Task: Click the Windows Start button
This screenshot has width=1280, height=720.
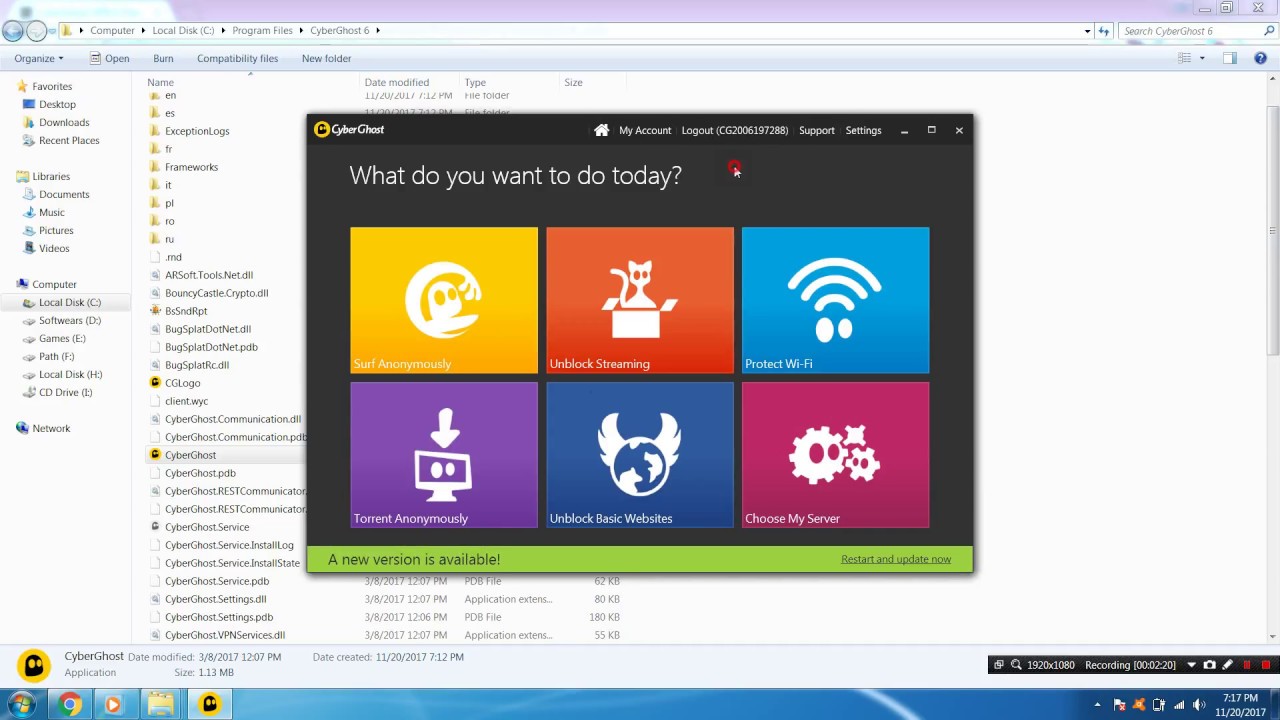Action: 21,704
